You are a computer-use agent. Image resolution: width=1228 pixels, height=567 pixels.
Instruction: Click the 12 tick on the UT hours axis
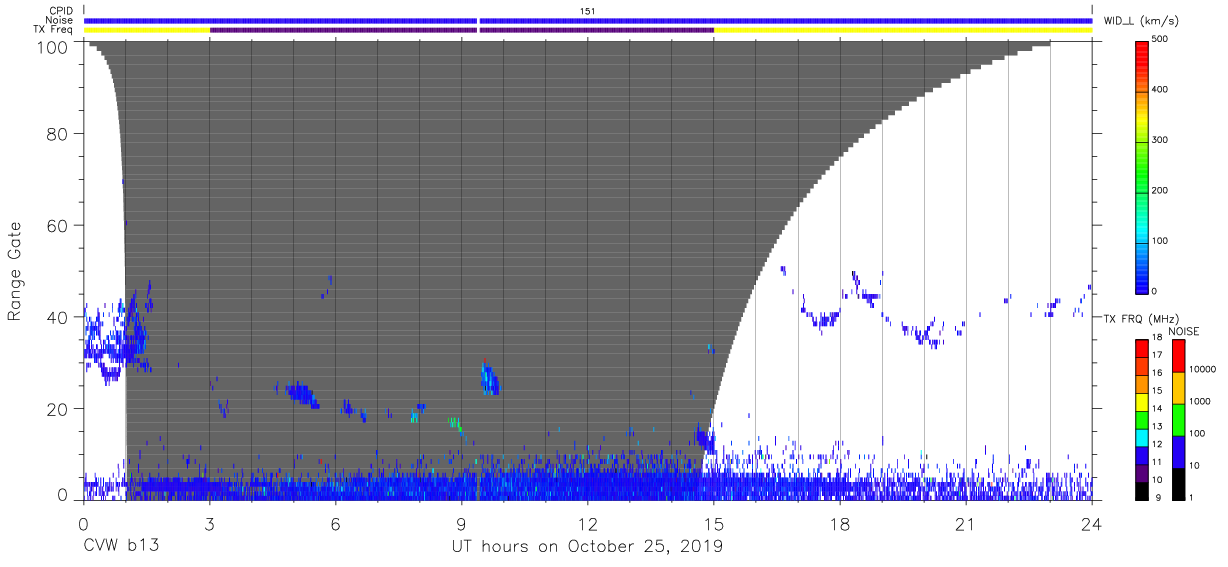click(588, 525)
